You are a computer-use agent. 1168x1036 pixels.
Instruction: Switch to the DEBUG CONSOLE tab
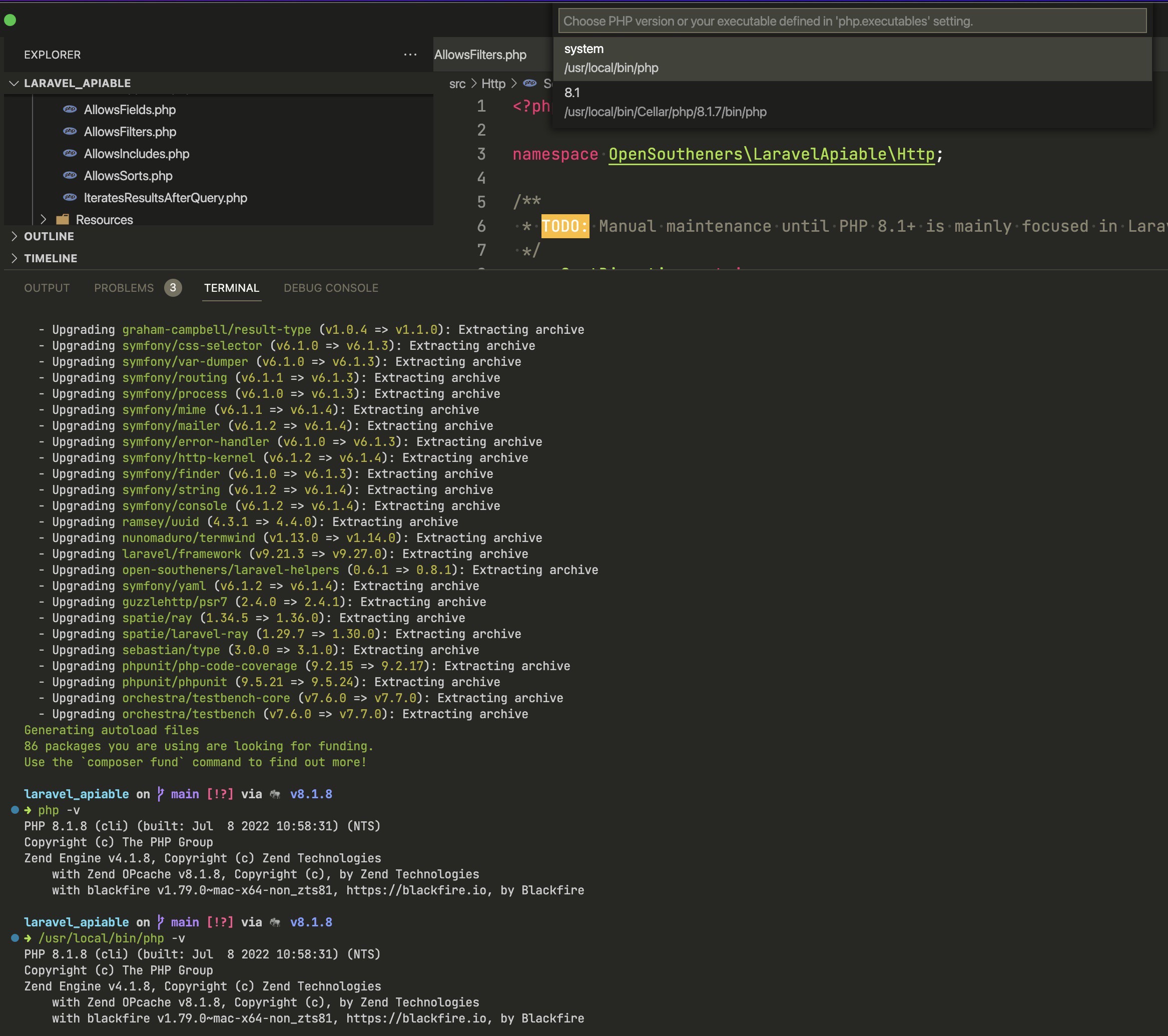[331, 288]
